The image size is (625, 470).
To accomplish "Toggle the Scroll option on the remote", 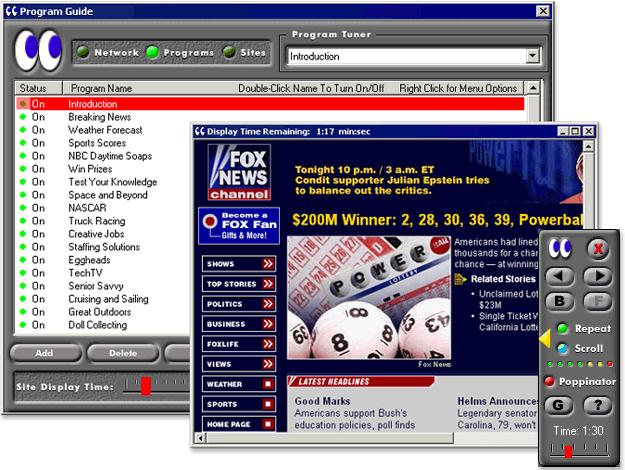I will (562, 348).
